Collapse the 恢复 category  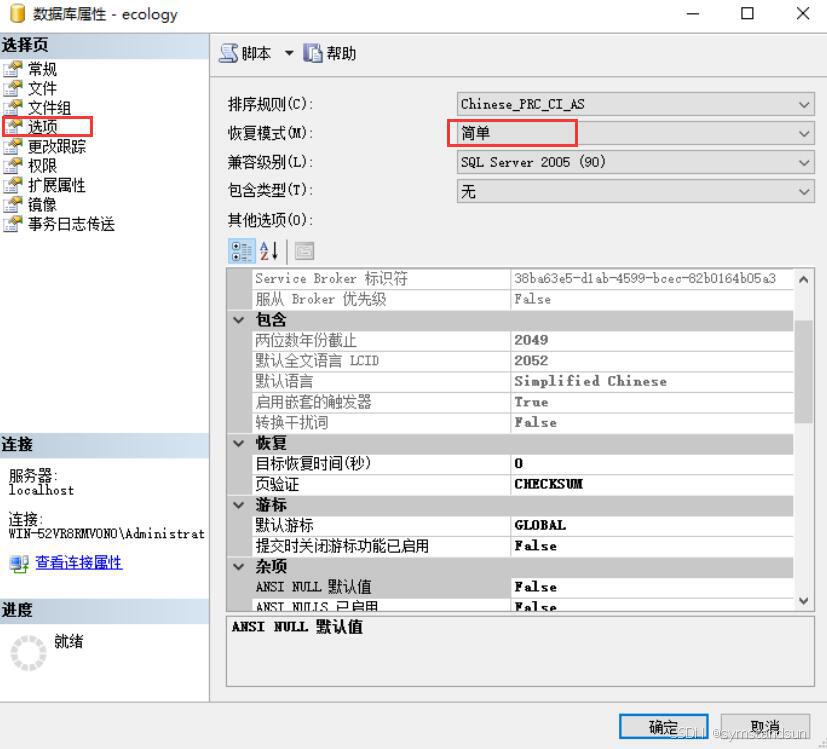(x=239, y=443)
